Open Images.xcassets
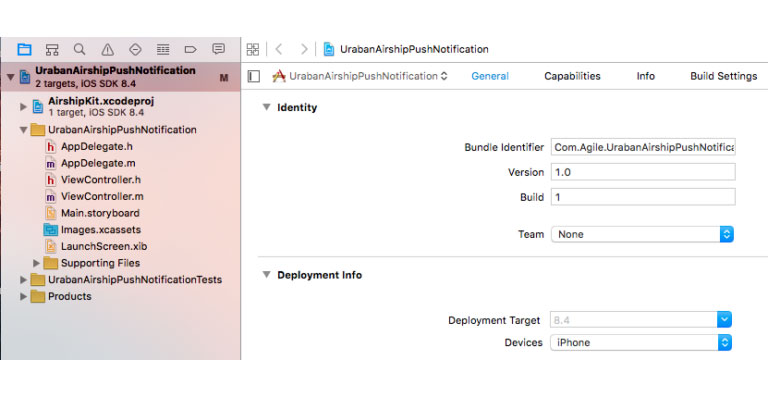Screen dimensions: 768x401 click(x=100, y=230)
